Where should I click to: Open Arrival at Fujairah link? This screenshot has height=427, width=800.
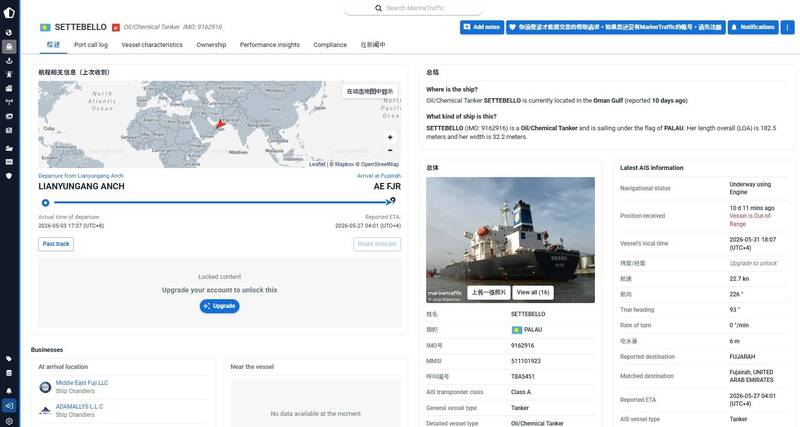(379, 176)
